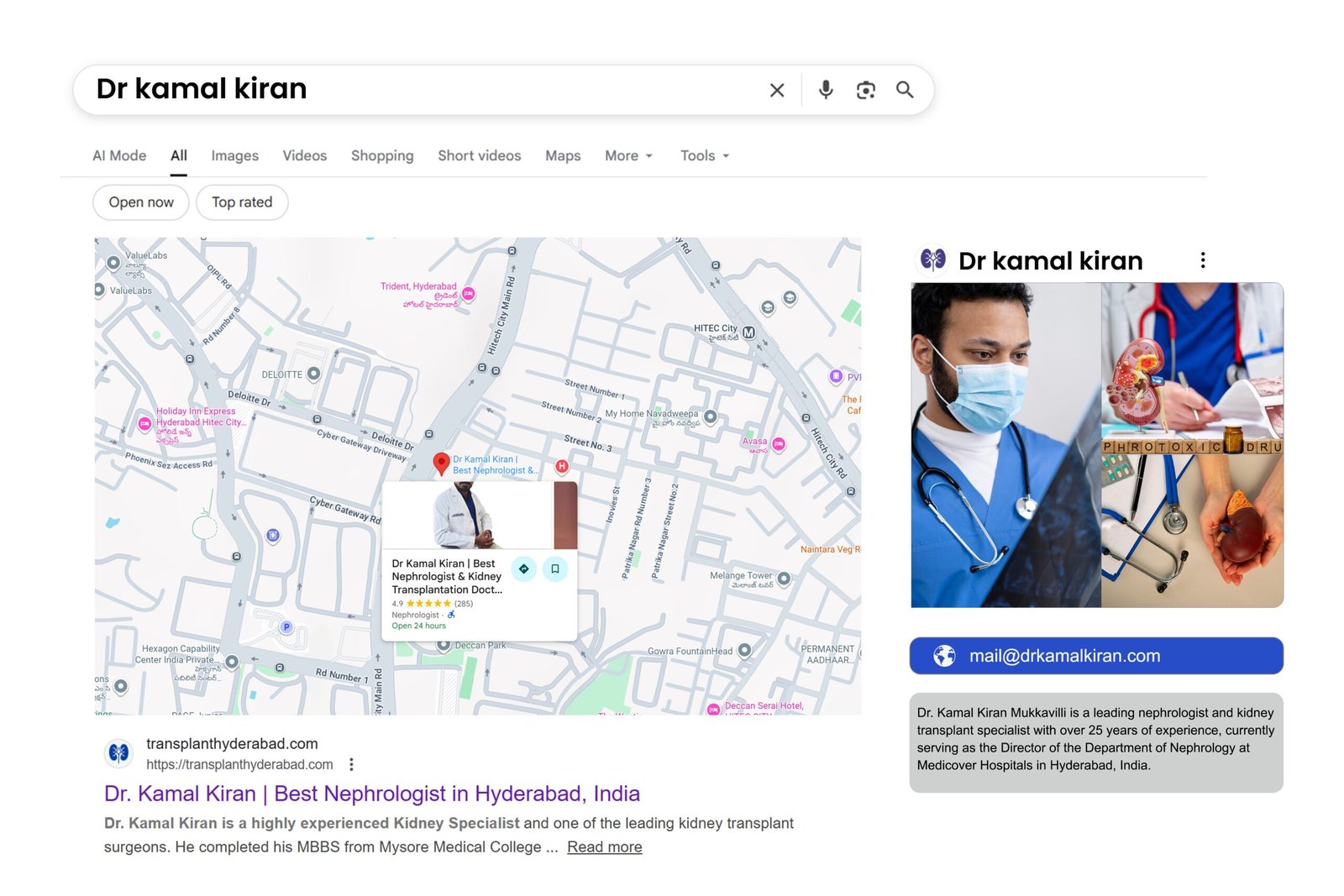1344x896 pixels.
Task: Click the voice search microphone icon
Action: [x=827, y=90]
